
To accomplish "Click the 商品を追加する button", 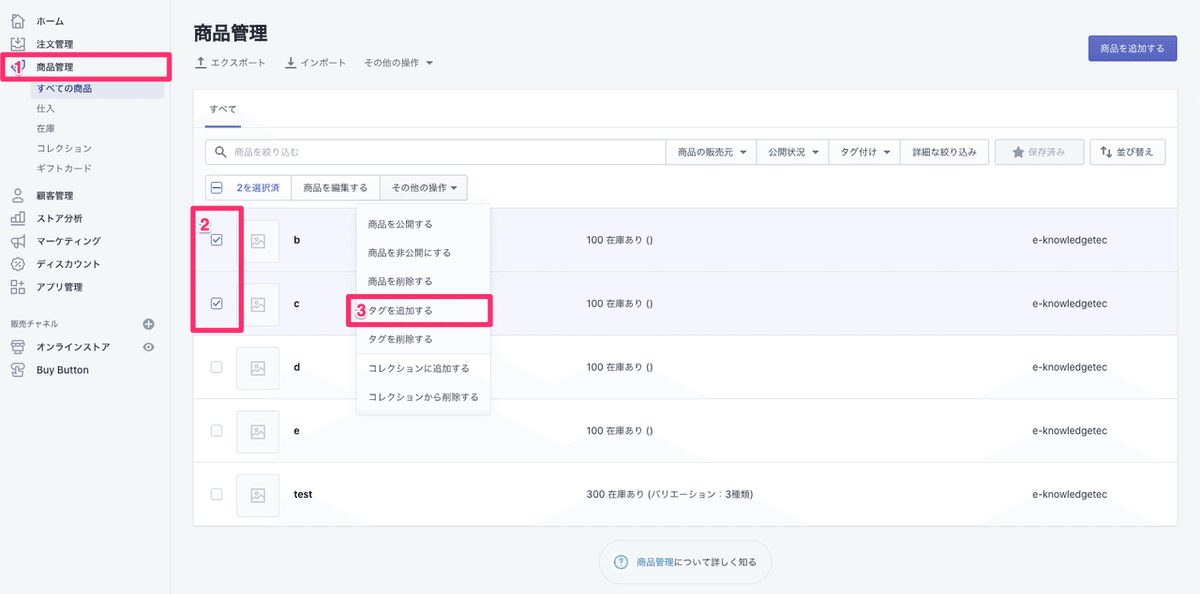I will [x=1132, y=48].
